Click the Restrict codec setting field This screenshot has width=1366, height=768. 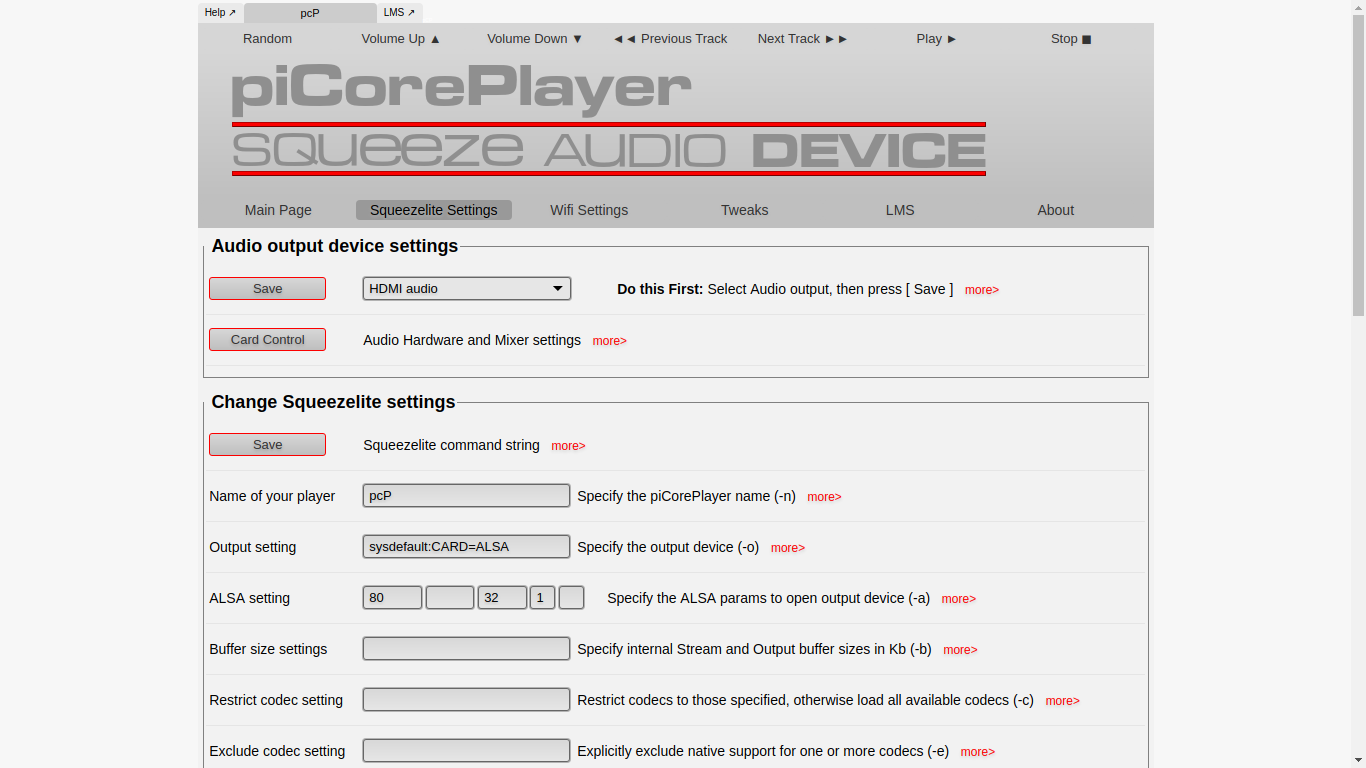(466, 700)
